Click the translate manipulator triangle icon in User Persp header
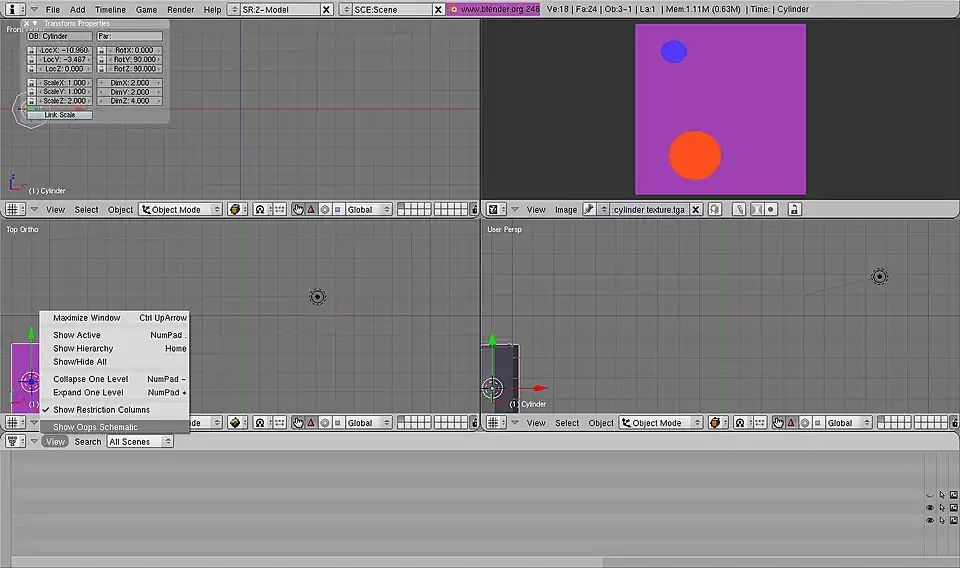The height and width of the screenshot is (568, 960). click(x=791, y=423)
